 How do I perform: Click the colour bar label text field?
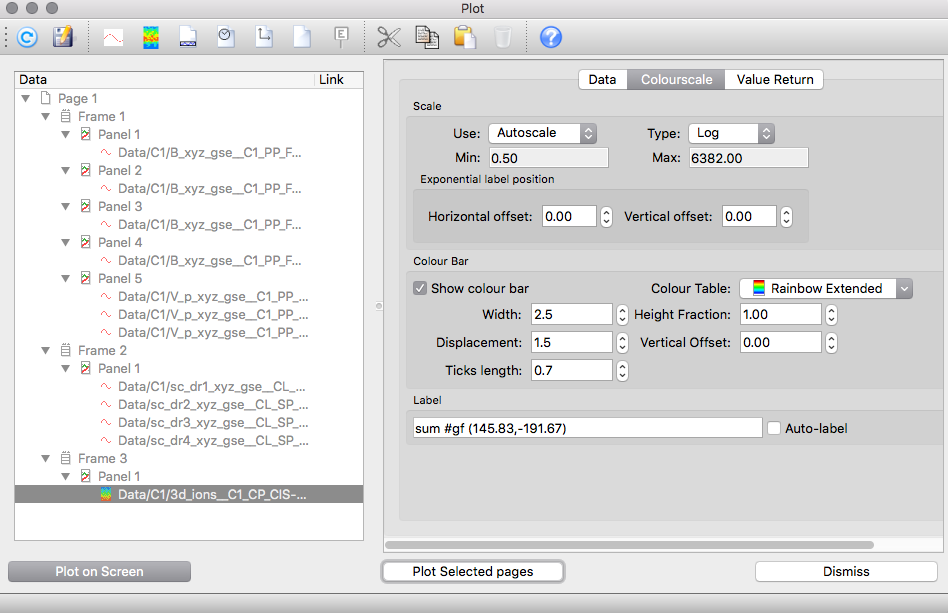[588, 428]
